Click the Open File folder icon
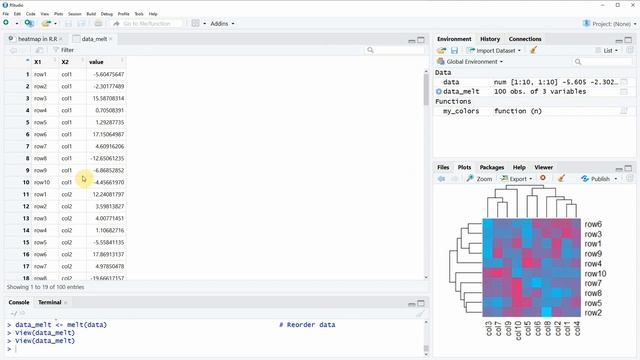 click(x=46, y=24)
